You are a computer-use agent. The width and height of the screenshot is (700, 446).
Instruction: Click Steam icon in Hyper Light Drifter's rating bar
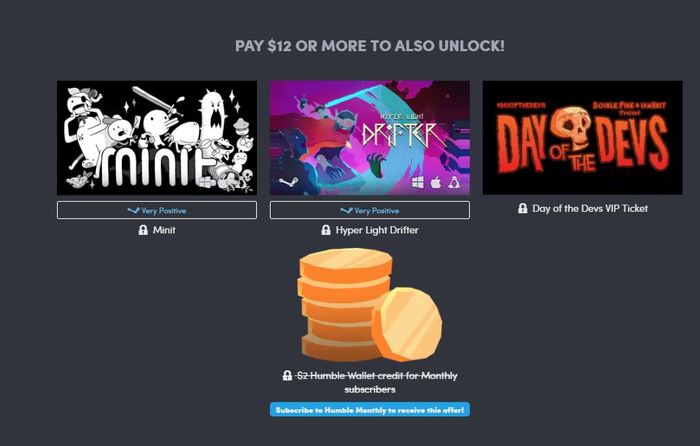pos(346,210)
